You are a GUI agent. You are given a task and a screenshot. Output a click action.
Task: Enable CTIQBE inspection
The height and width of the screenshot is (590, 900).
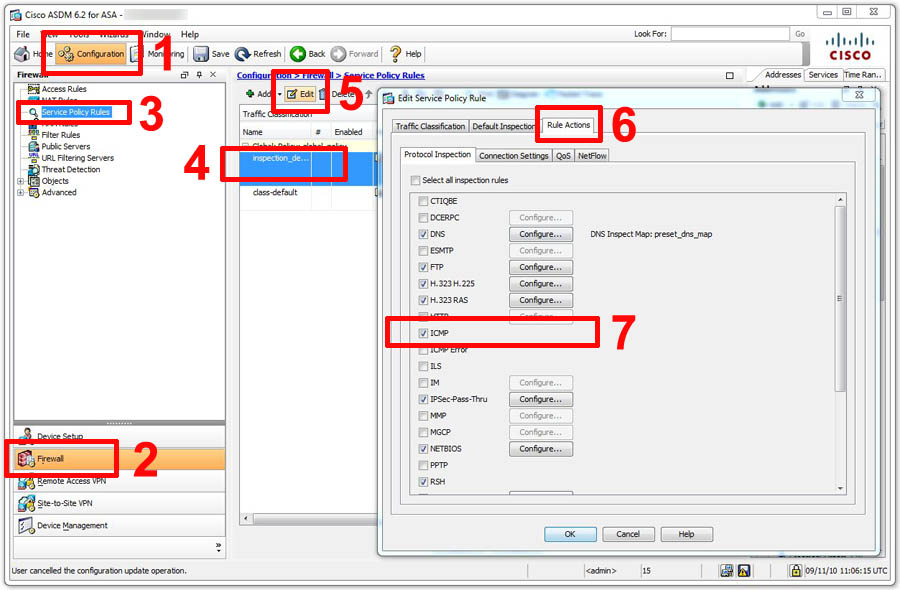point(423,201)
